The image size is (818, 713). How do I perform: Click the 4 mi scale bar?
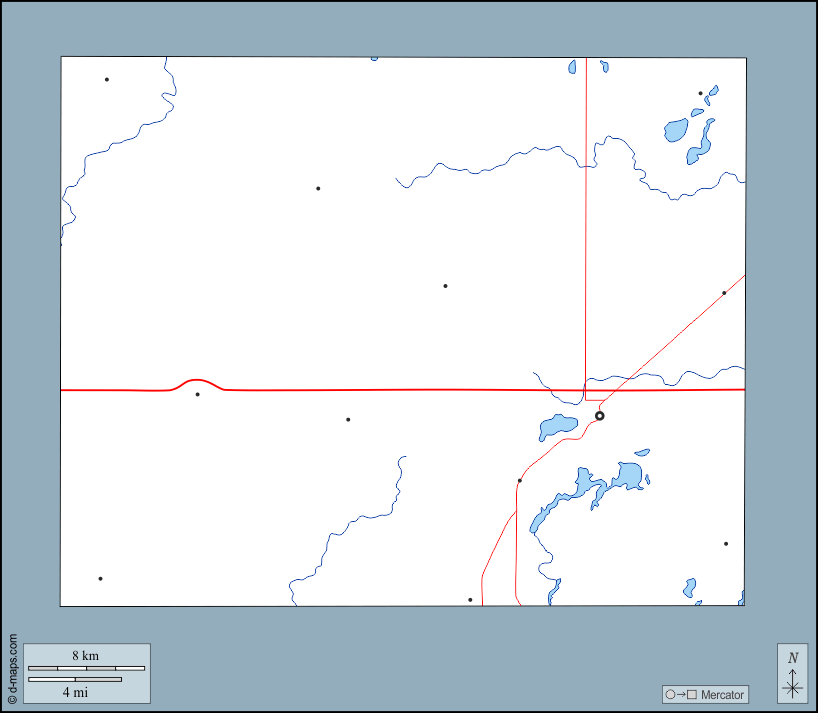(x=75, y=680)
